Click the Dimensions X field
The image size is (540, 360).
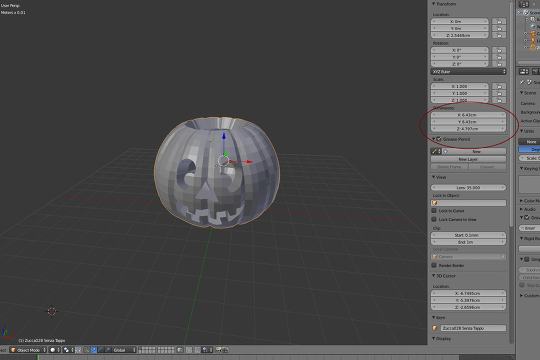[x=468, y=115]
